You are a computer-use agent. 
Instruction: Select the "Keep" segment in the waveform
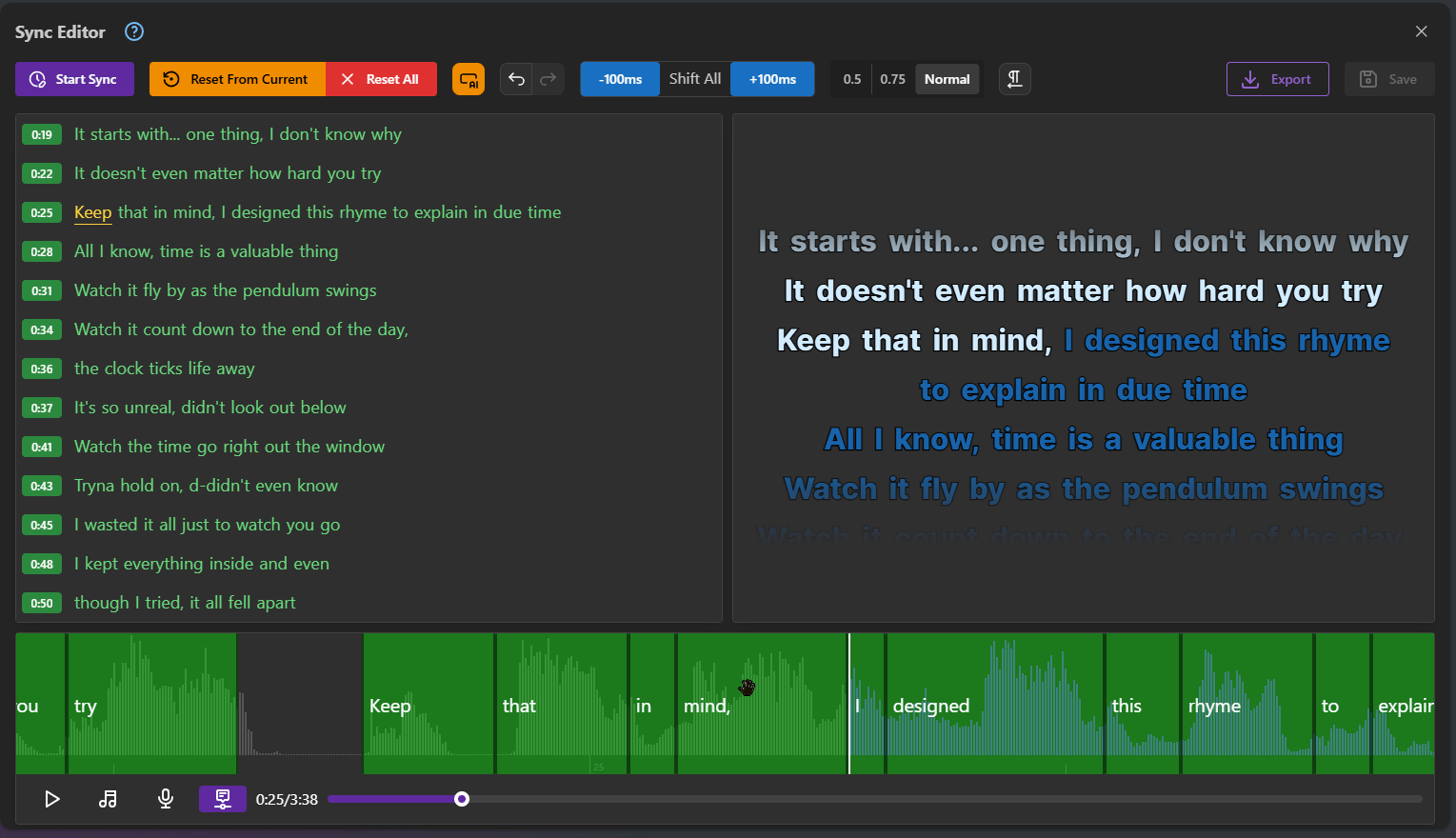(x=429, y=704)
